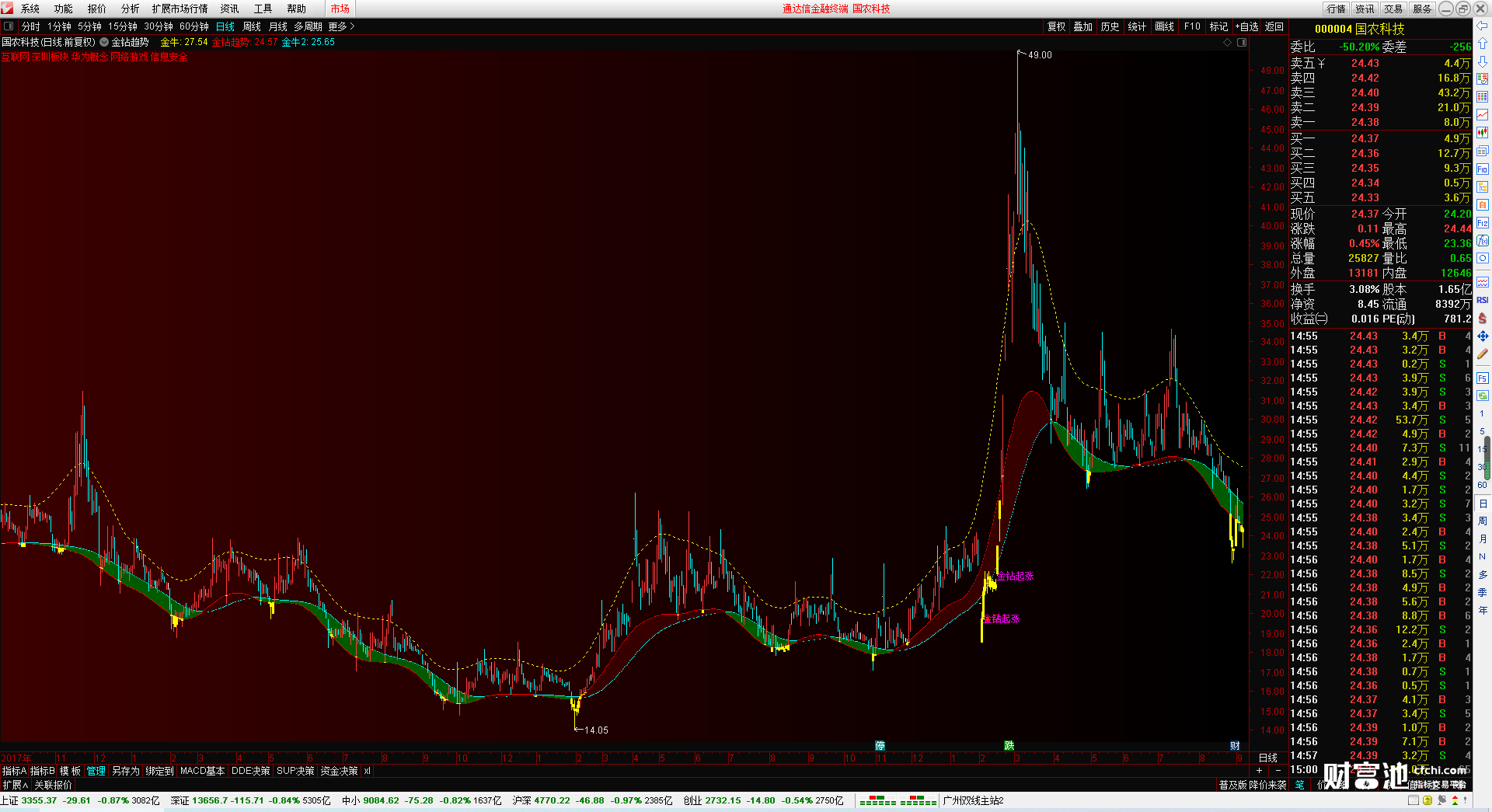
Task: Open the 交易 button at top right
Action: (1393, 9)
